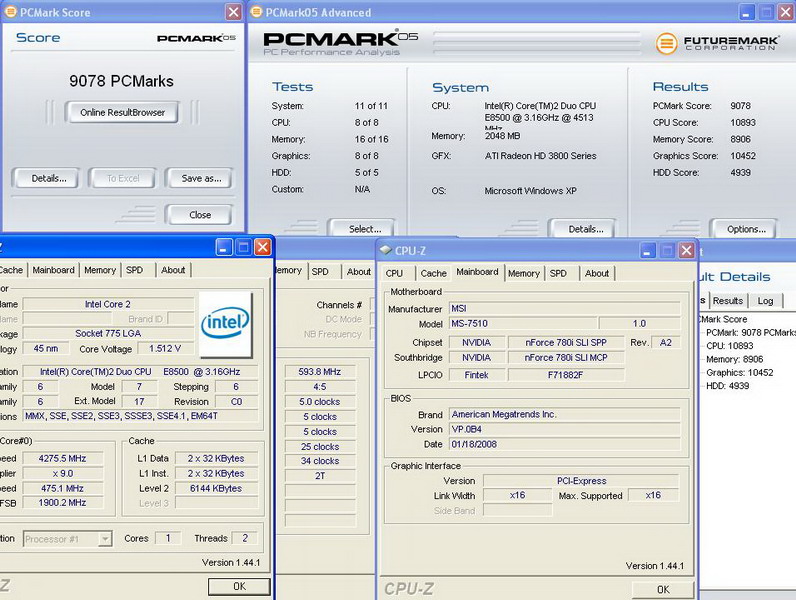This screenshot has height=600, width=796.
Task: Click CPU-Z title bar icon of Mainboard window
Action: (386, 250)
